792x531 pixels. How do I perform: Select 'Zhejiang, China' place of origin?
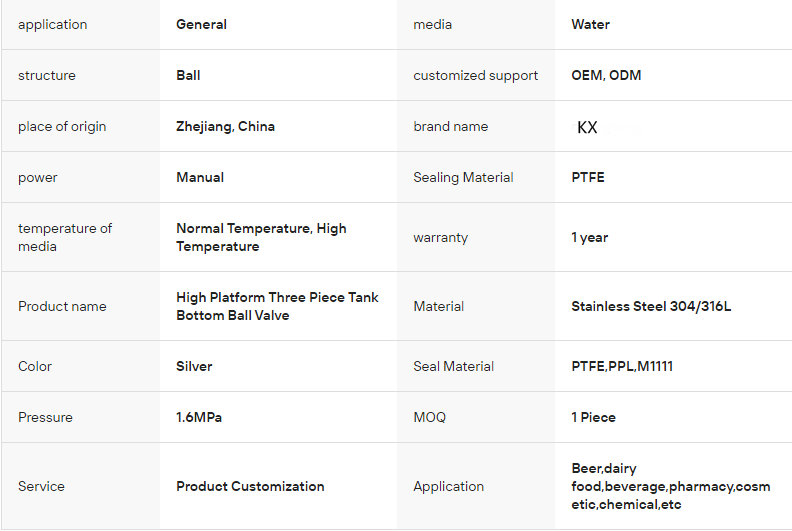click(x=225, y=126)
